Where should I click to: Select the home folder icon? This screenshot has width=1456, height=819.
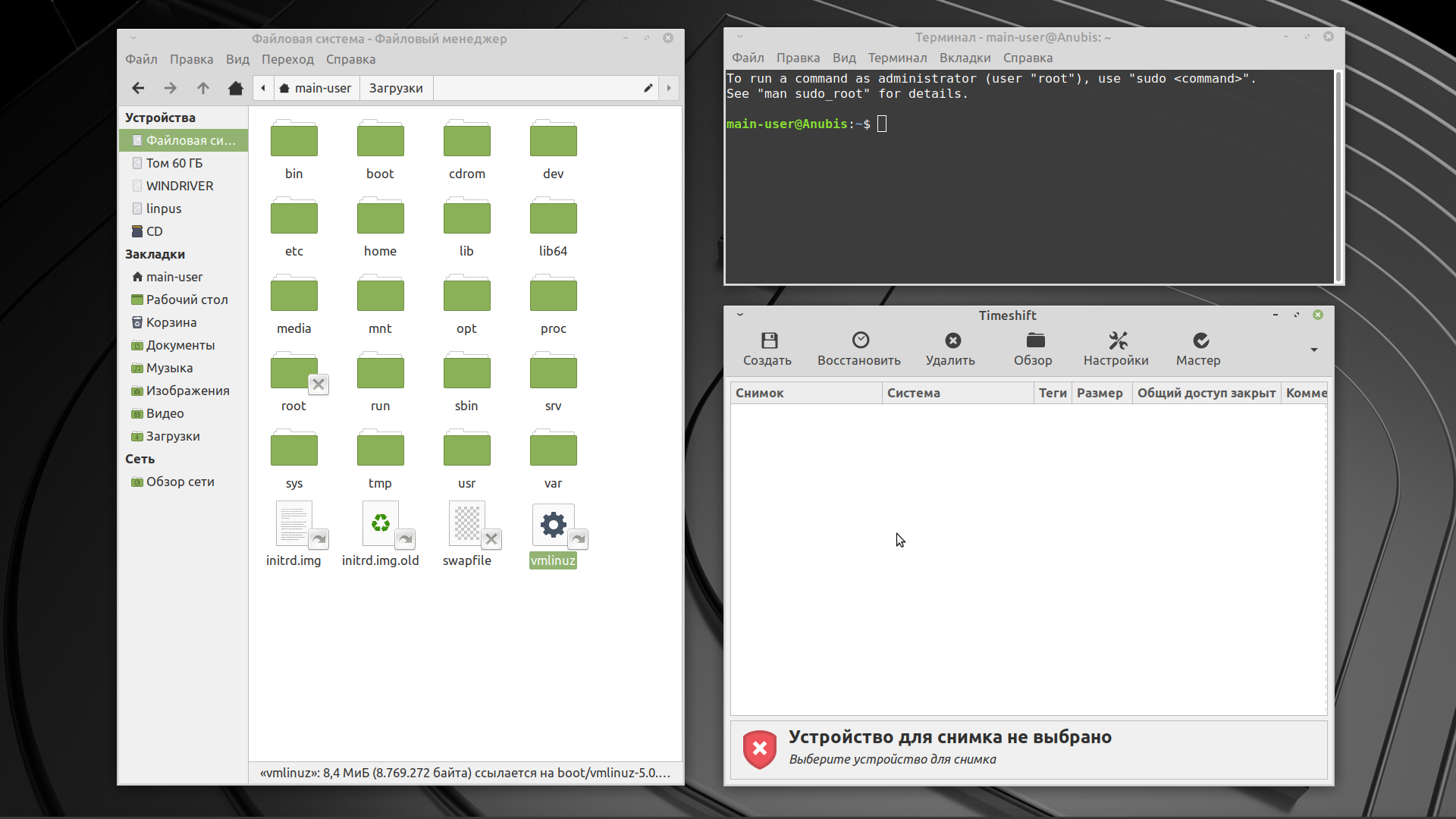click(x=381, y=215)
